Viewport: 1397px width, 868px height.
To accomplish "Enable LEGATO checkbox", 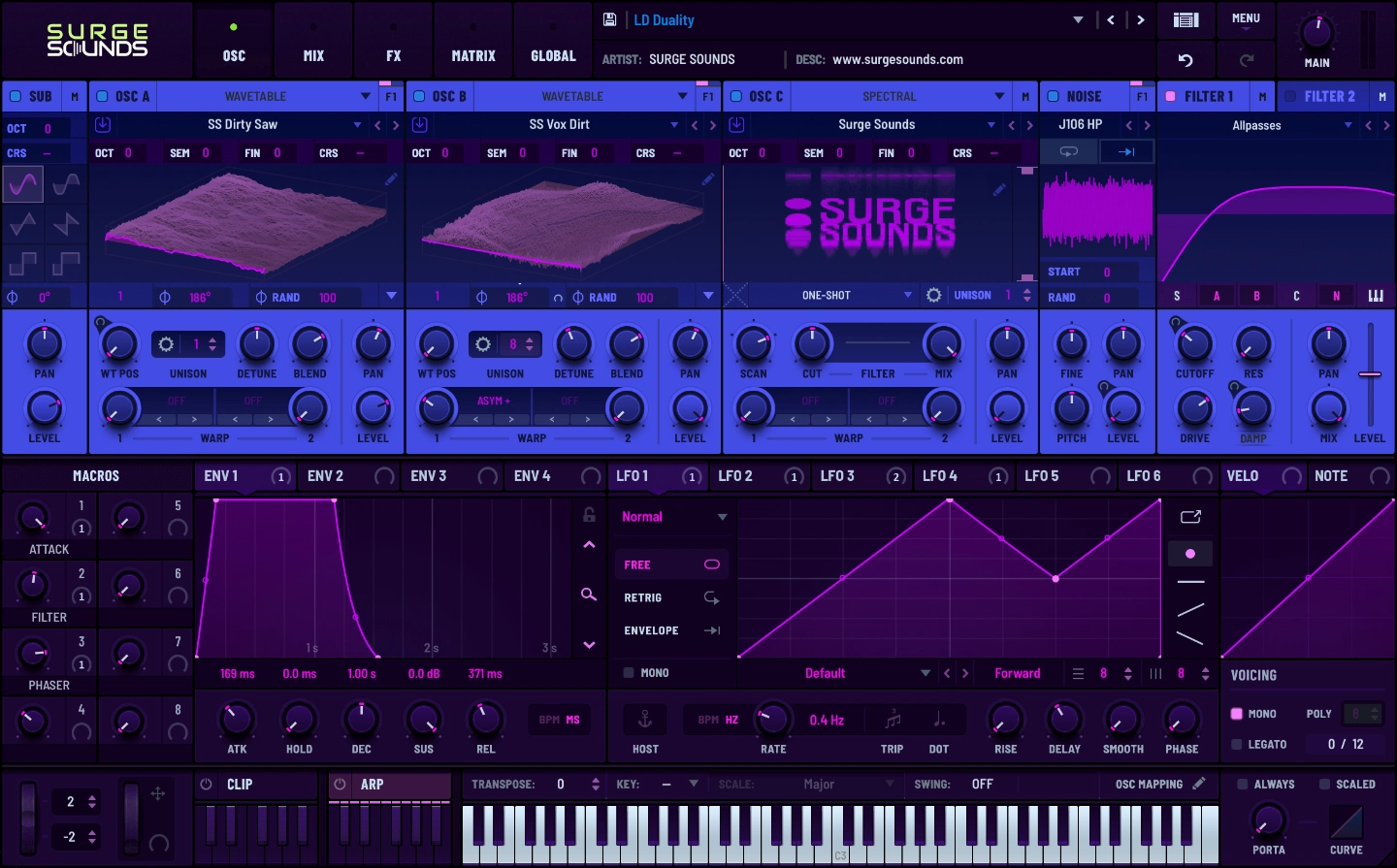I will pos(1237,745).
